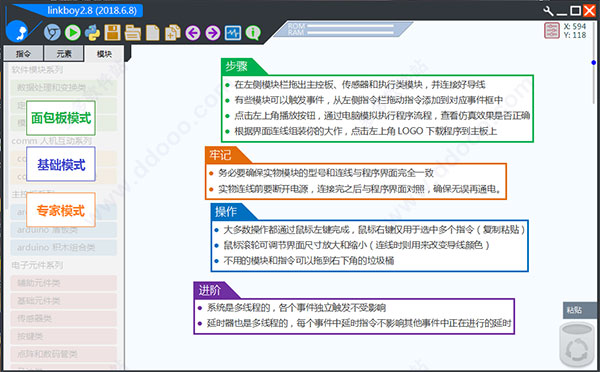
Task: Click text line 系统是多线程的
Action: (x=296, y=308)
